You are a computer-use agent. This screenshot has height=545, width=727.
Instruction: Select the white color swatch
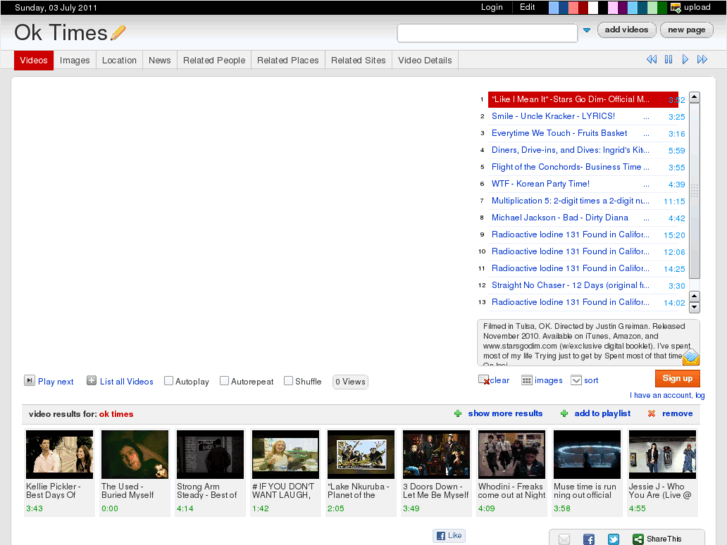click(593, 7)
